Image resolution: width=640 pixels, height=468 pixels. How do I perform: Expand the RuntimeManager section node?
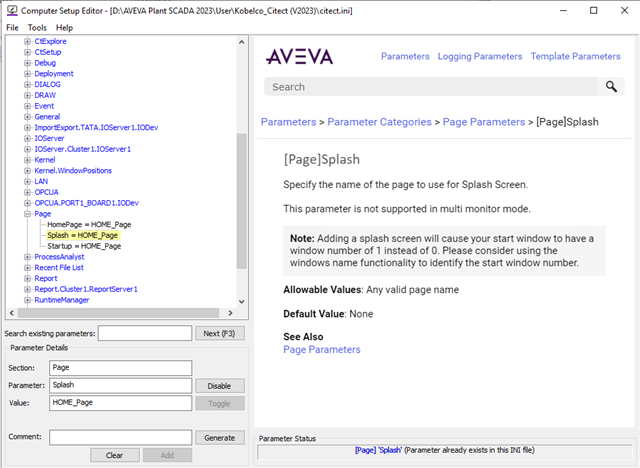pos(27,300)
